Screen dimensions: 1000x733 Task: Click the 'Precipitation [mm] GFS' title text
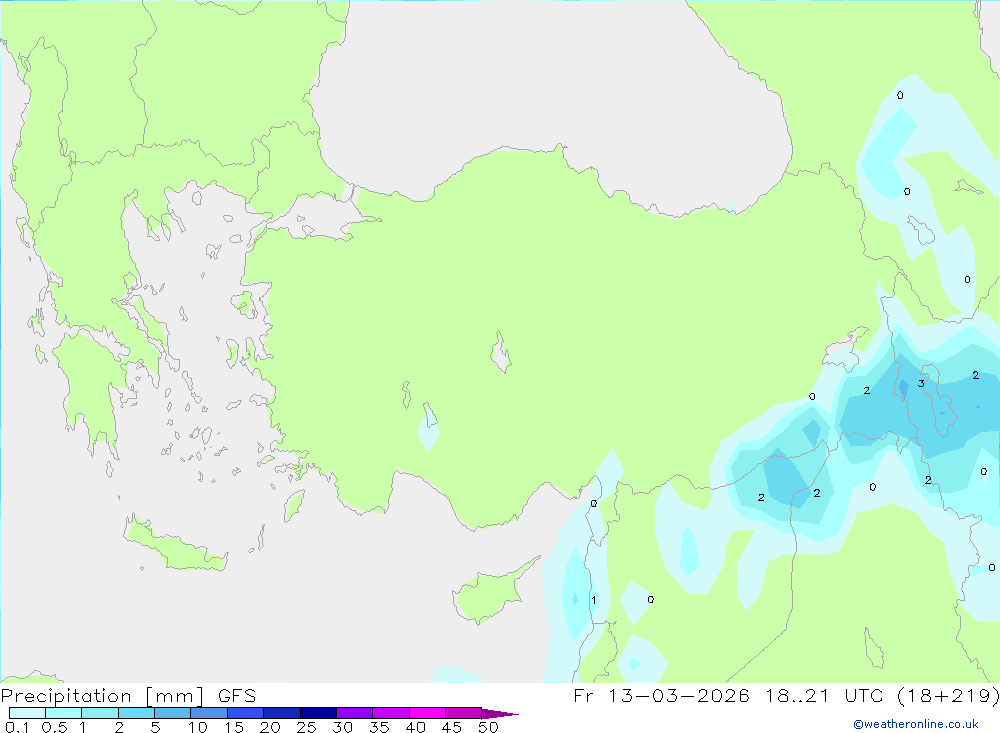click(128, 696)
